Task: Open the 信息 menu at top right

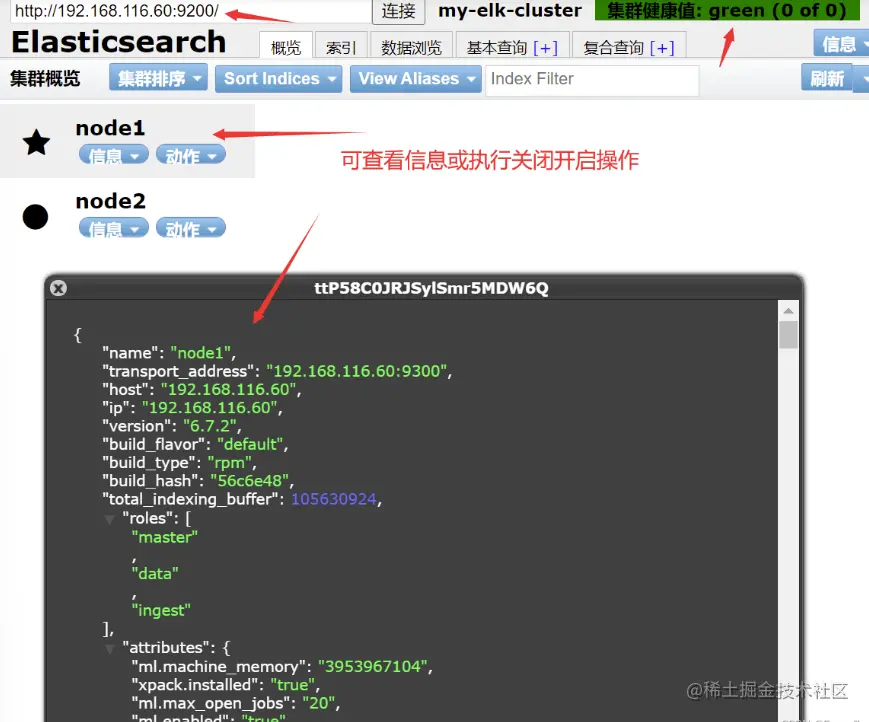Action: [840, 43]
